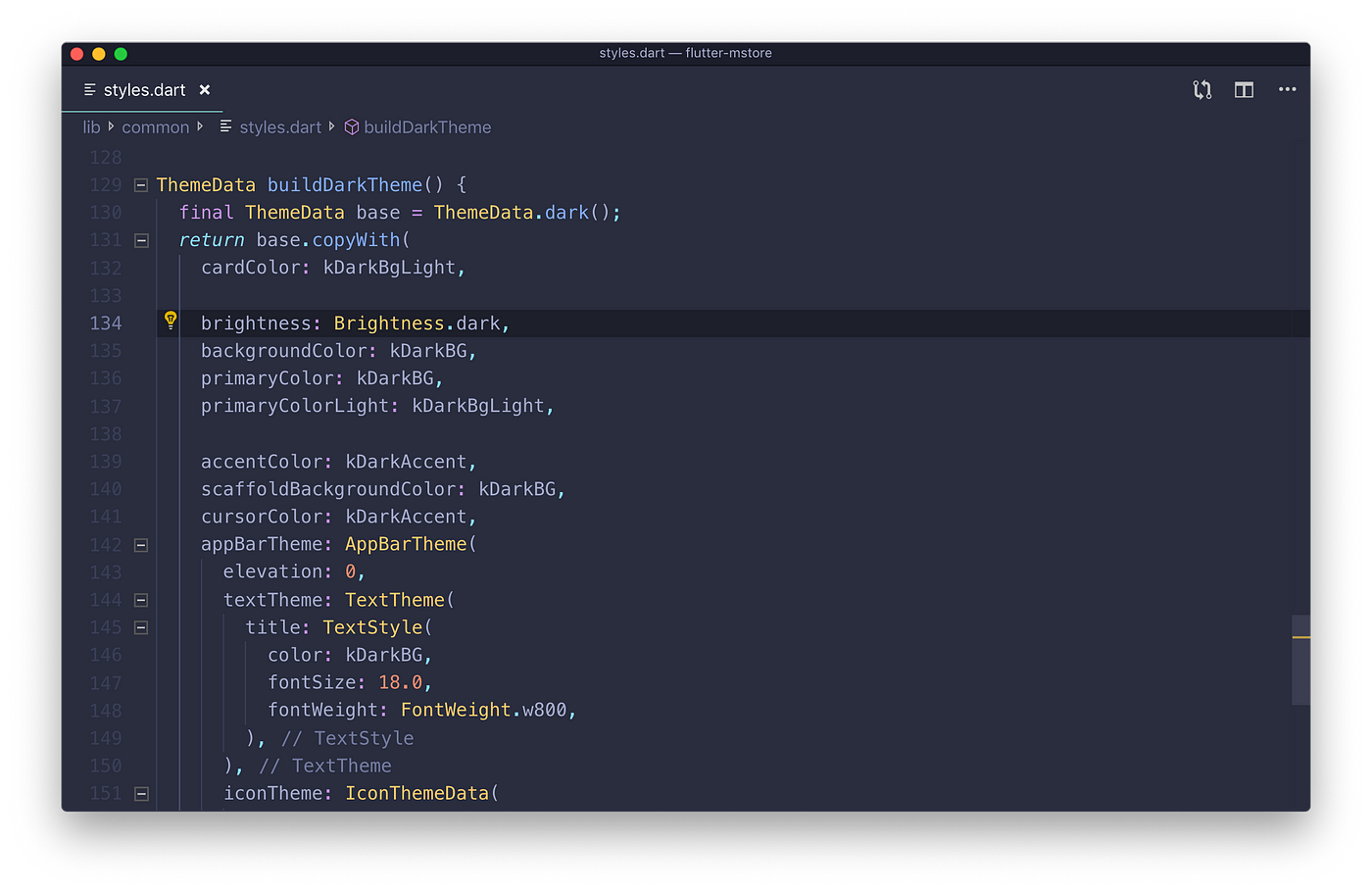This screenshot has width=1372, height=893.
Task: Click 'TextTheme(' constructor on line 144
Action: coord(400,600)
